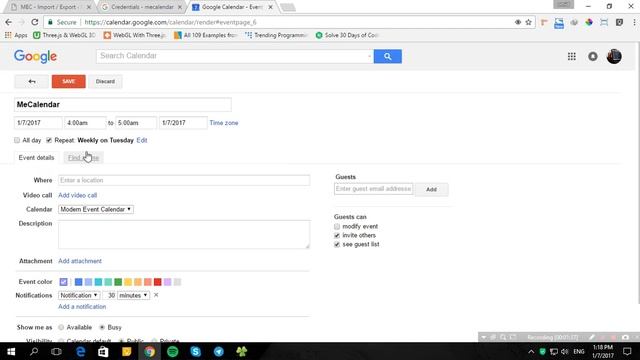The width and height of the screenshot is (640, 360).
Task: Open the Google apps grid
Action: [571, 56]
